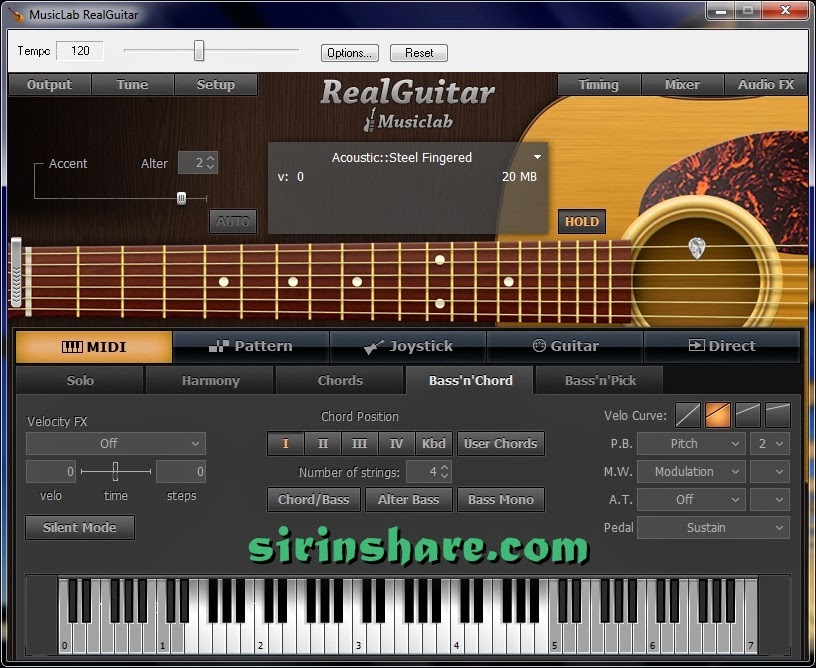Open the A.T. Off dropdown
This screenshot has width=816, height=668.
[691, 500]
